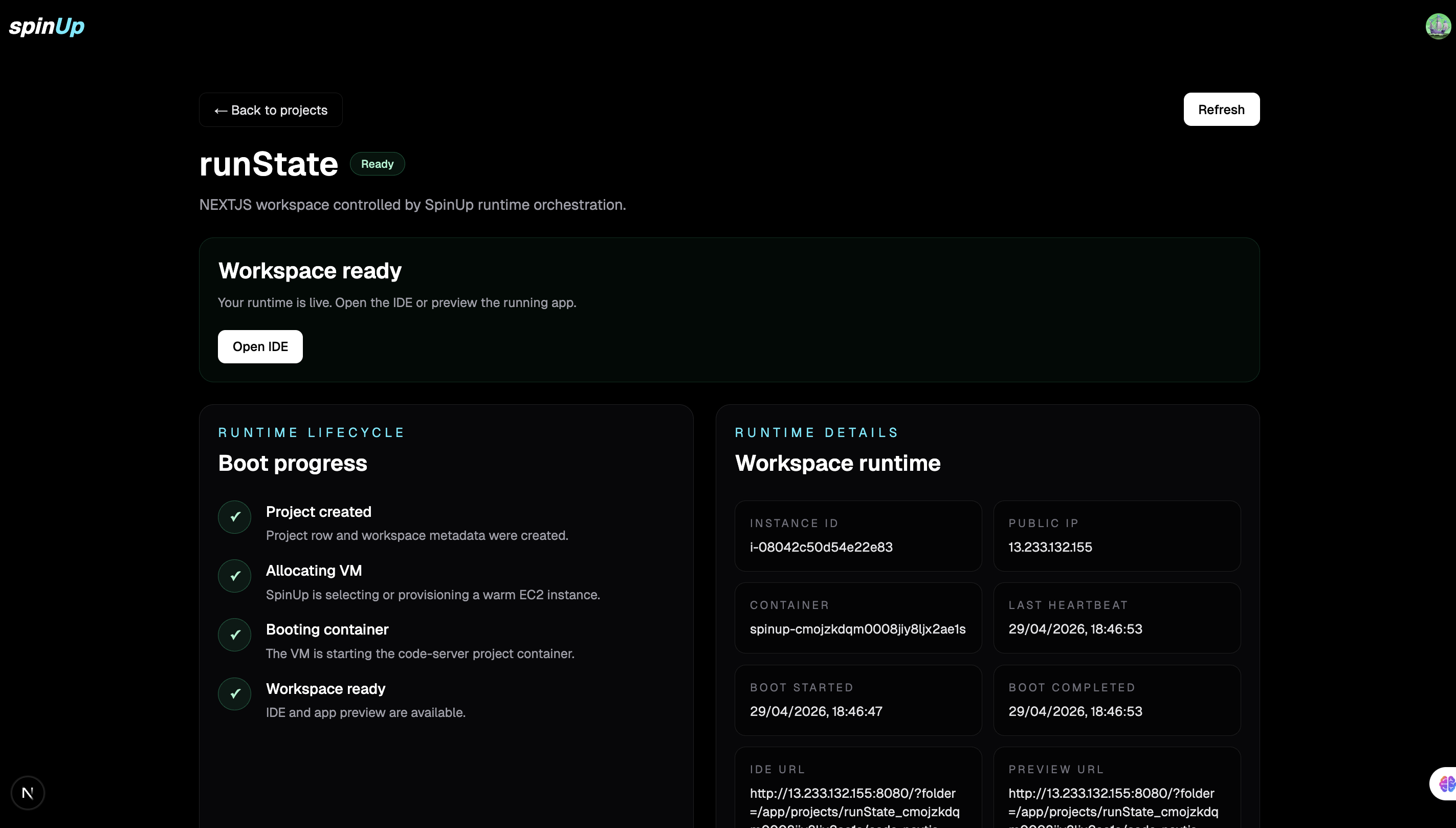The width and height of the screenshot is (1456, 828).
Task: Click the Last Heartbeat timestamp value
Action: click(x=1075, y=629)
